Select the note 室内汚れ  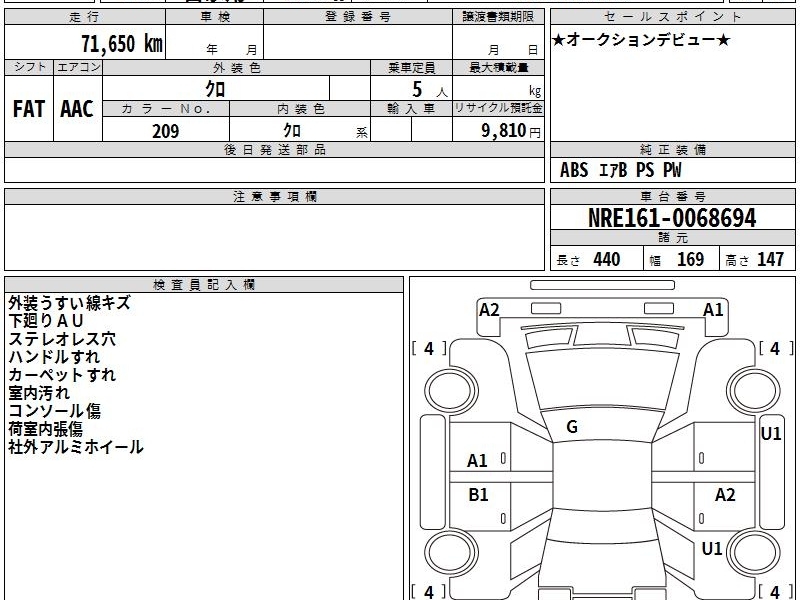click(x=39, y=393)
